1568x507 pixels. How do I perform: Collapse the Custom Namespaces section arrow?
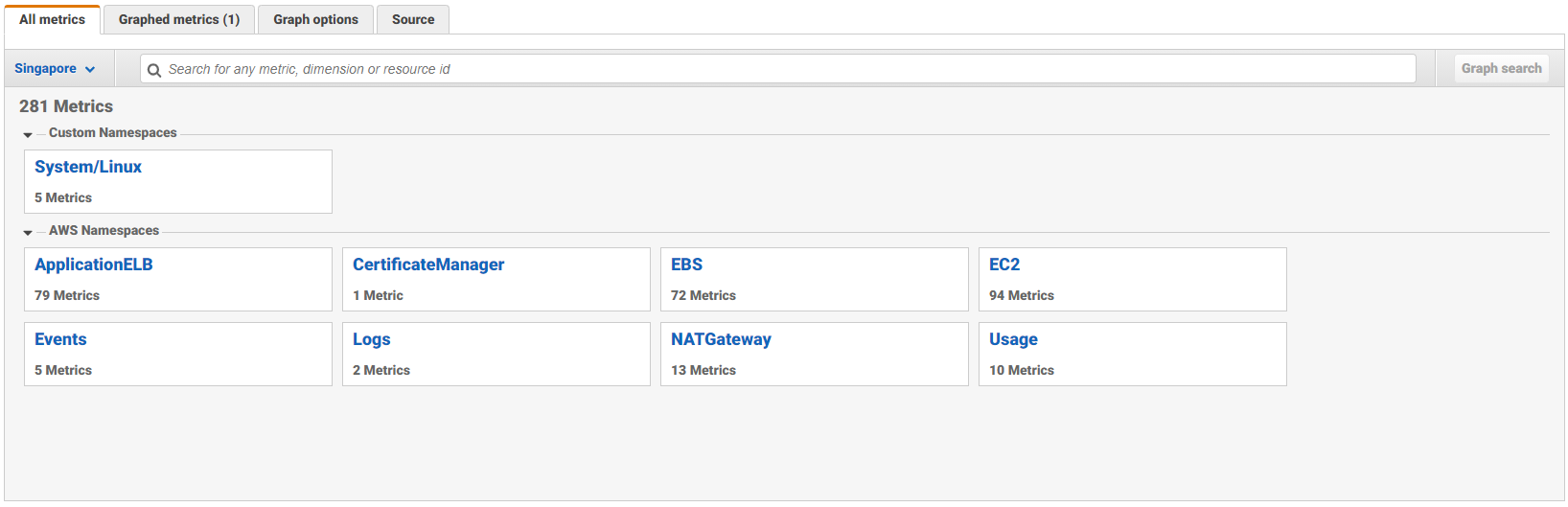[x=28, y=135]
